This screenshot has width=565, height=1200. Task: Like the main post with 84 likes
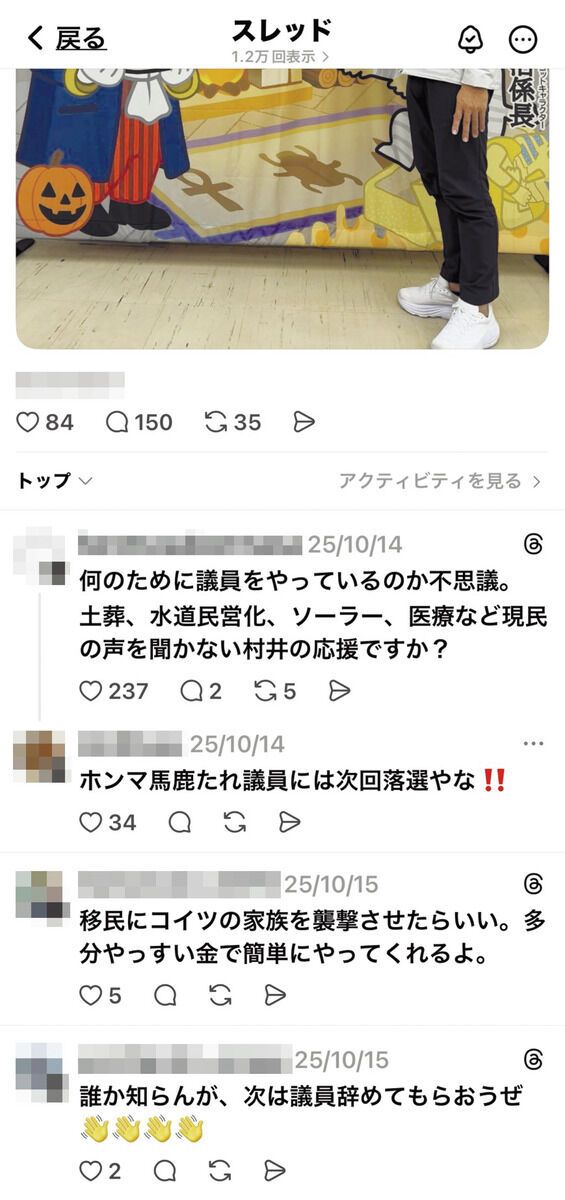pyautogui.click(x=45, y=423)
